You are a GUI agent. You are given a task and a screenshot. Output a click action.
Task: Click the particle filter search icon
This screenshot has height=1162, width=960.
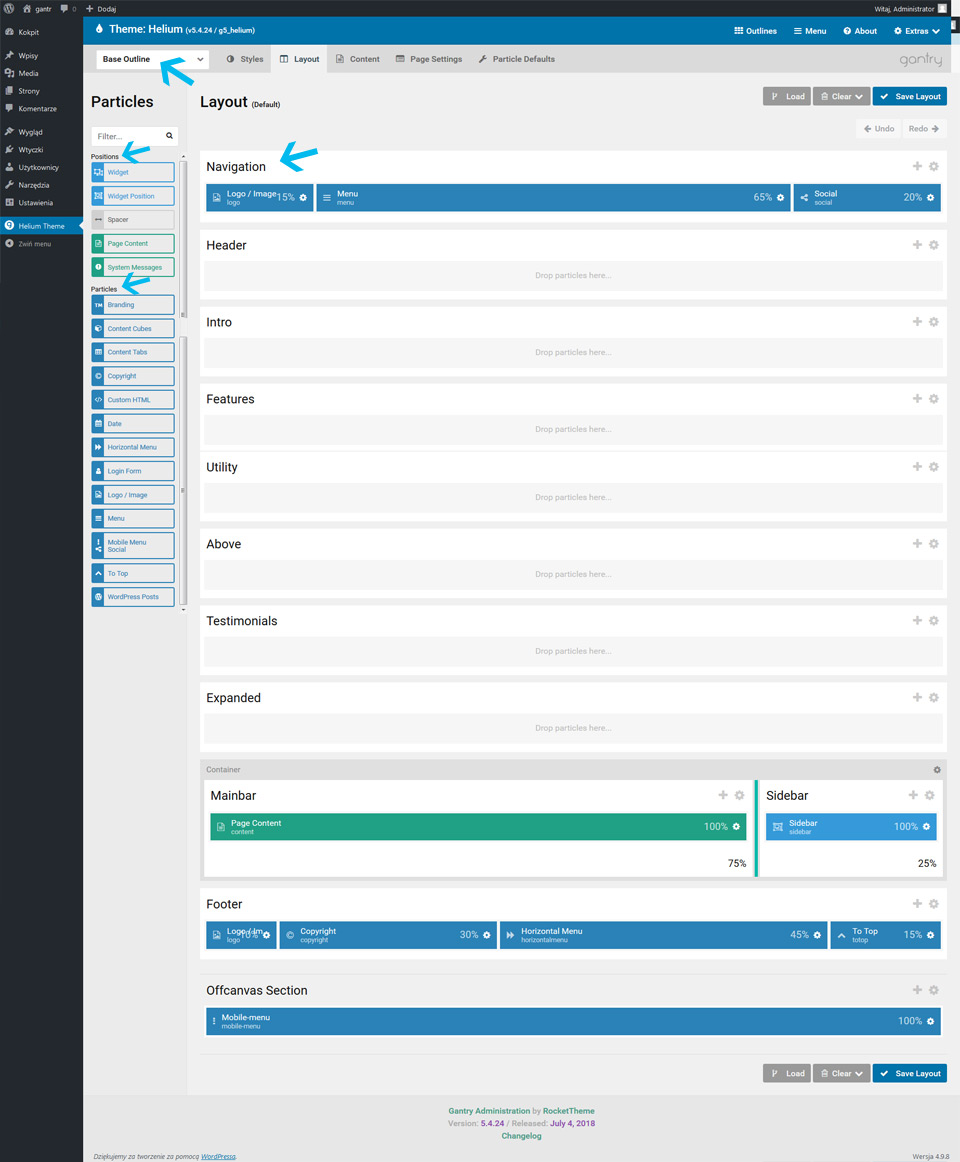click(x=169, y=136)
